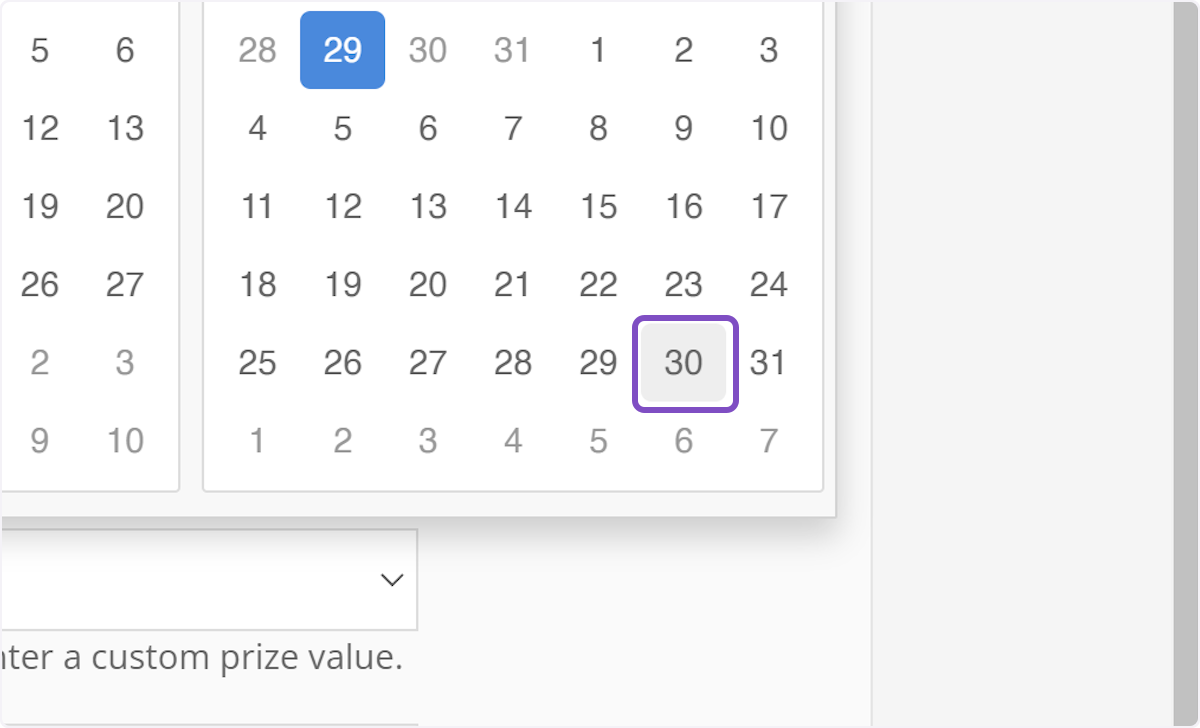Click the blue selected date 29
The height and width of the screenshot is (728, 1200).
tap(342, 50)
